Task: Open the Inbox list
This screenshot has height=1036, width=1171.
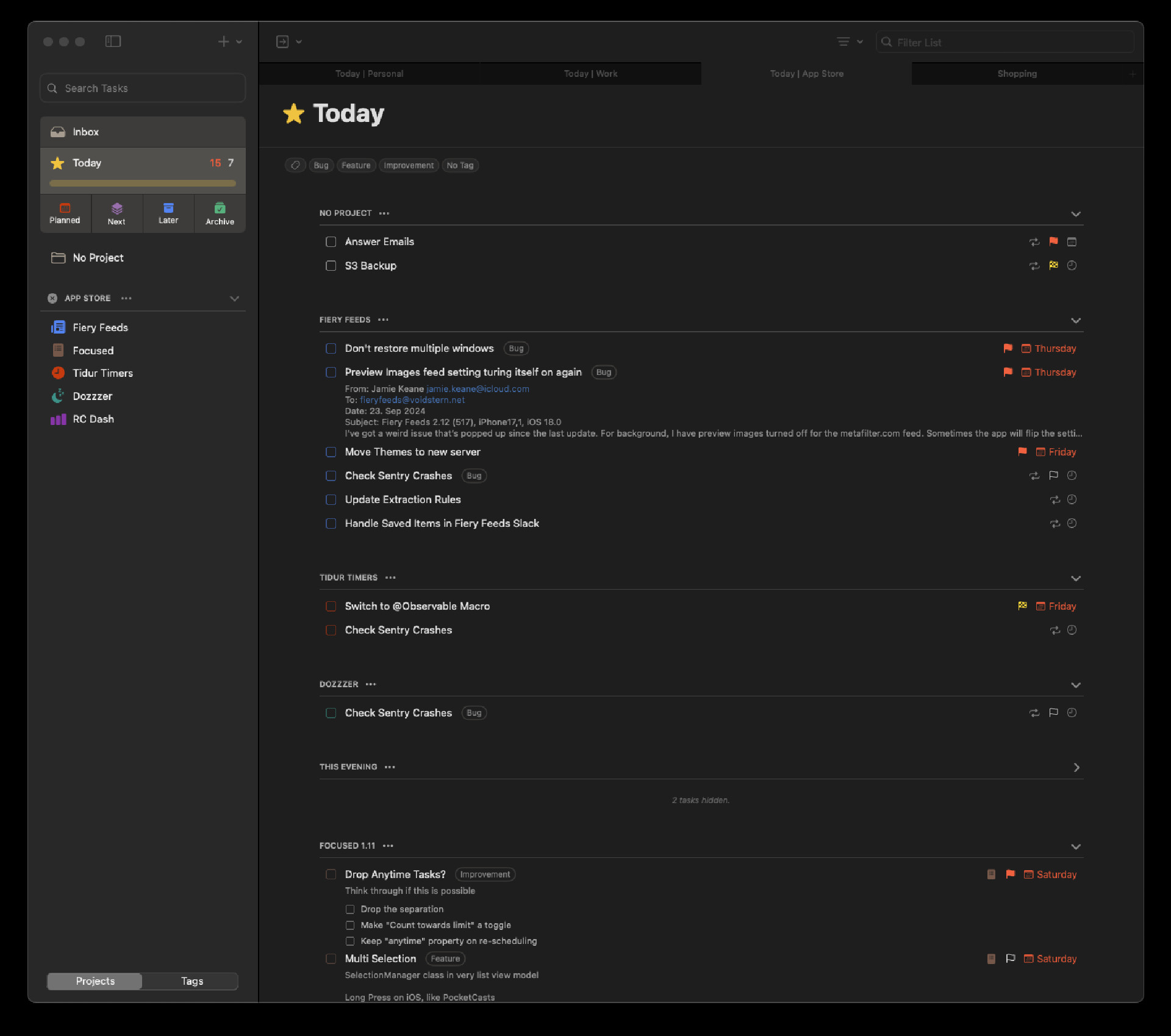Action: [x=143, y=132]
